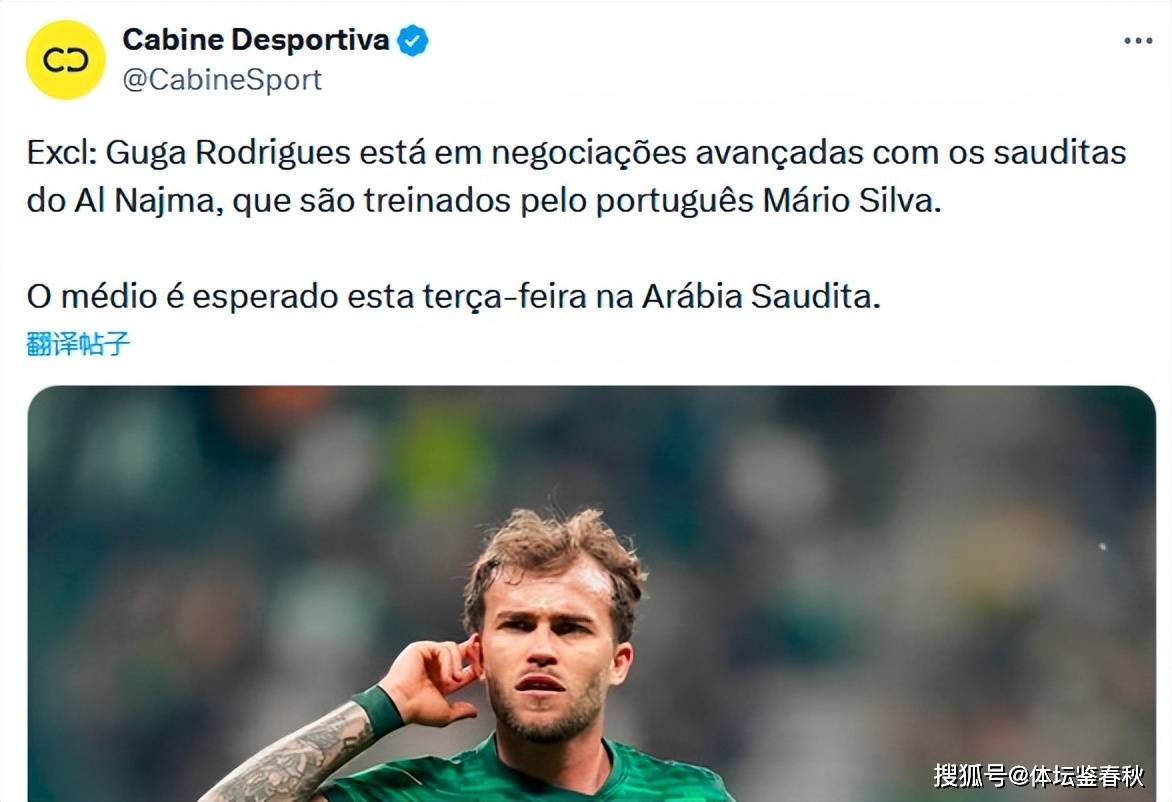Viewport: 1172px width, 802px height.
Task: Select the name Guga Rodrigues in the post
Action: coord(228,153)
